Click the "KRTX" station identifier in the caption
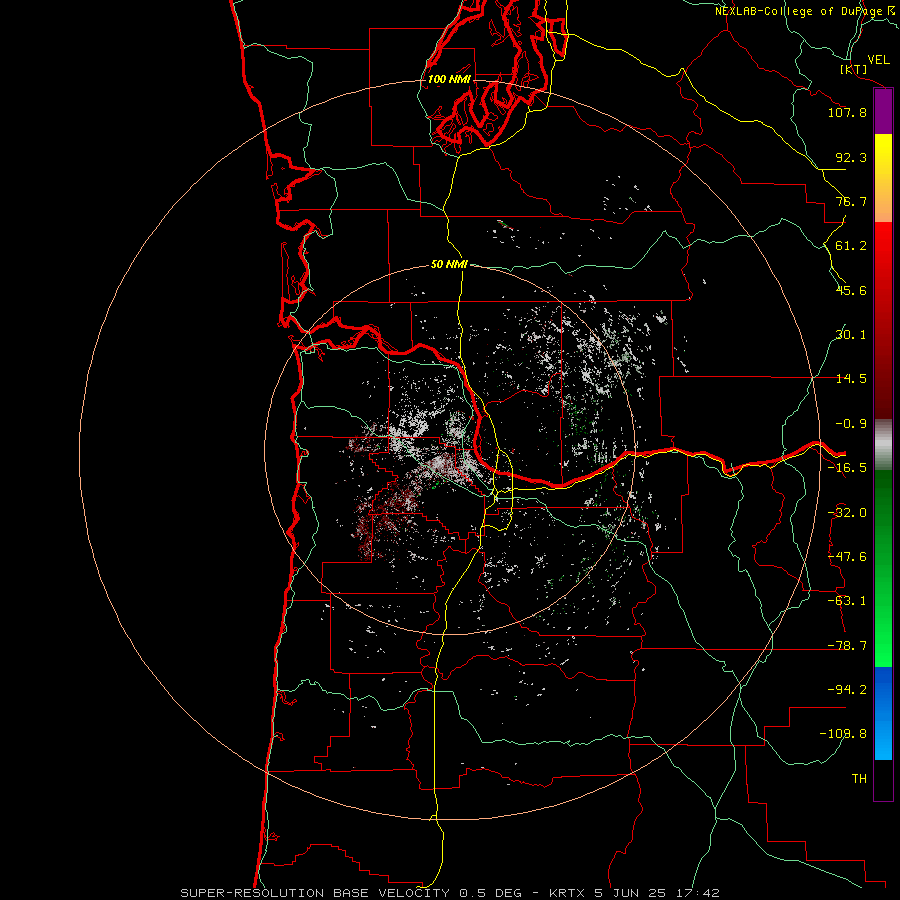 568,893
